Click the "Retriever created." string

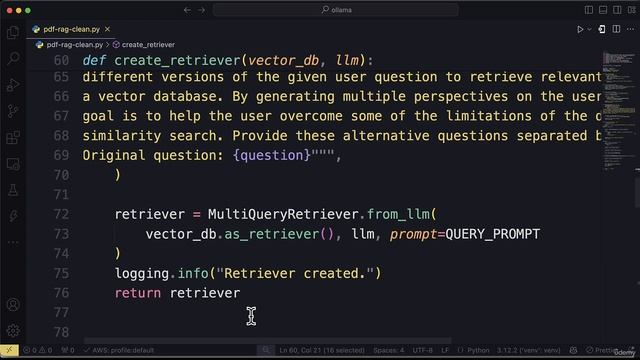(x=295, y=273)
